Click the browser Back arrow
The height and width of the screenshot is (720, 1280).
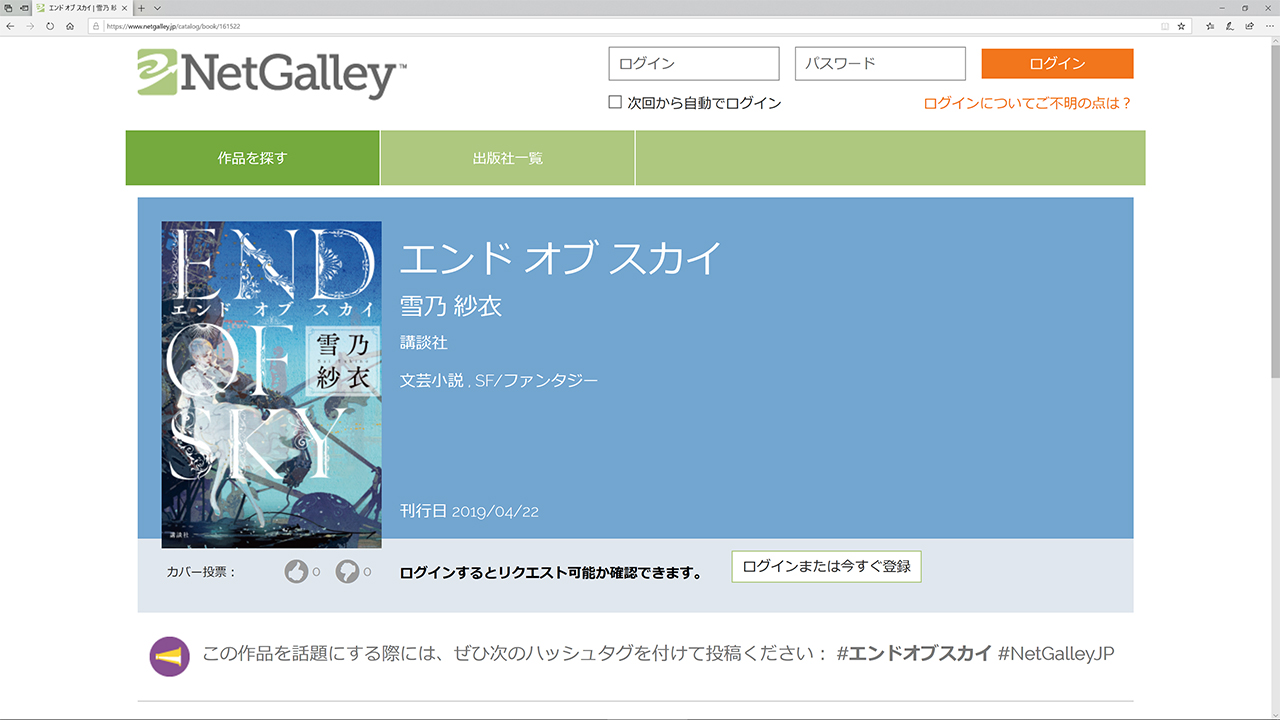[10, 26]
